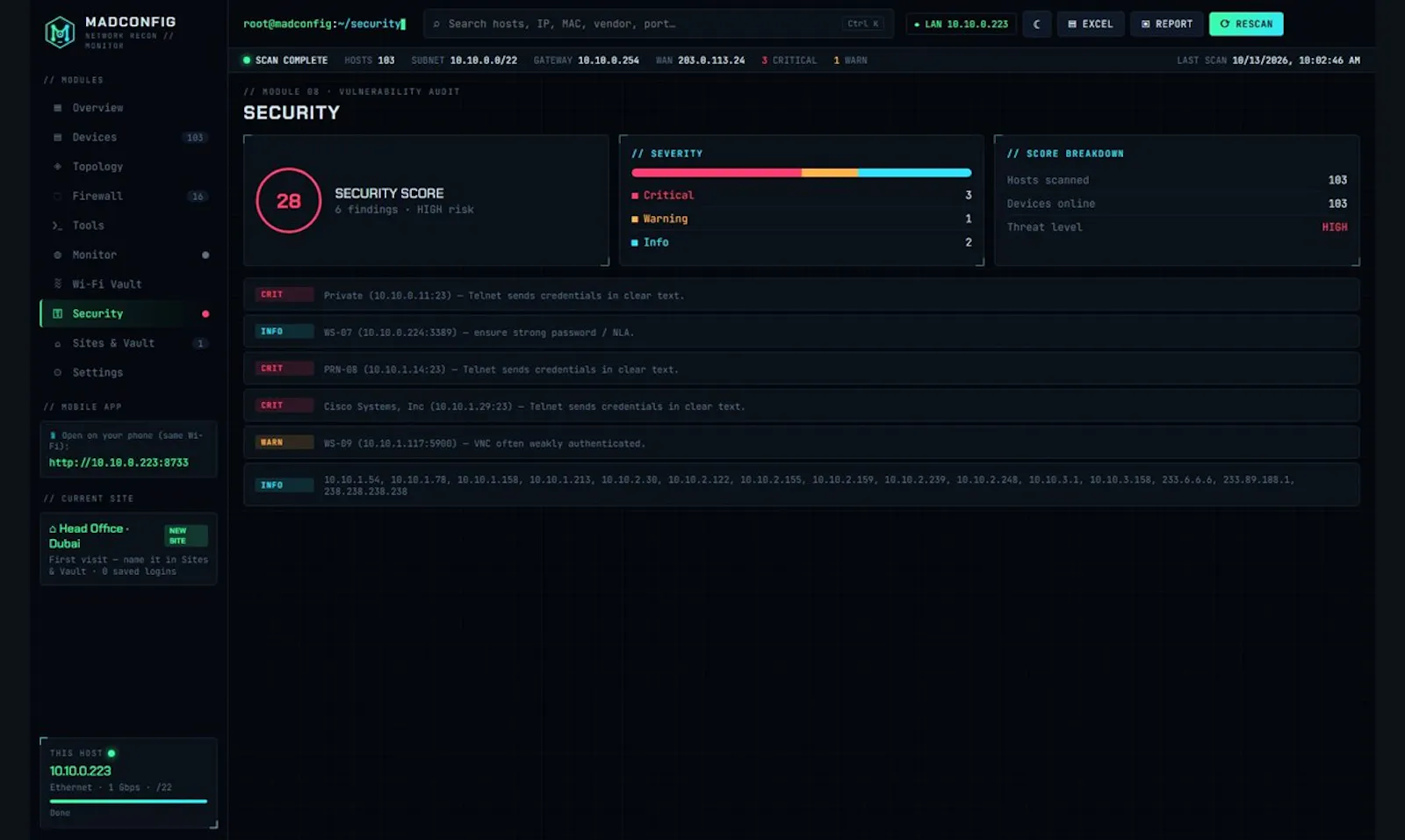Click the NEW SITE badge
The height and width of the screenshot is (840, 1405).
coord(185,535)
